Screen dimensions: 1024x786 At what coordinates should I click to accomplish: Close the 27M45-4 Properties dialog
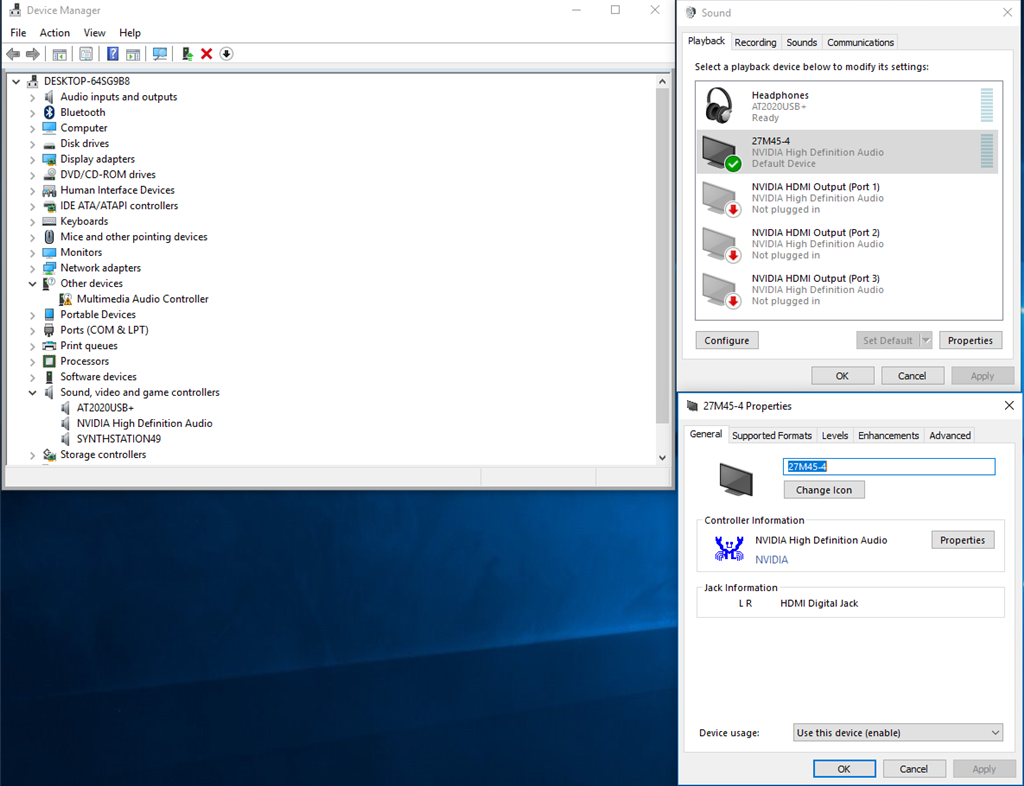pyautogui.click(x=1009, y=406)
